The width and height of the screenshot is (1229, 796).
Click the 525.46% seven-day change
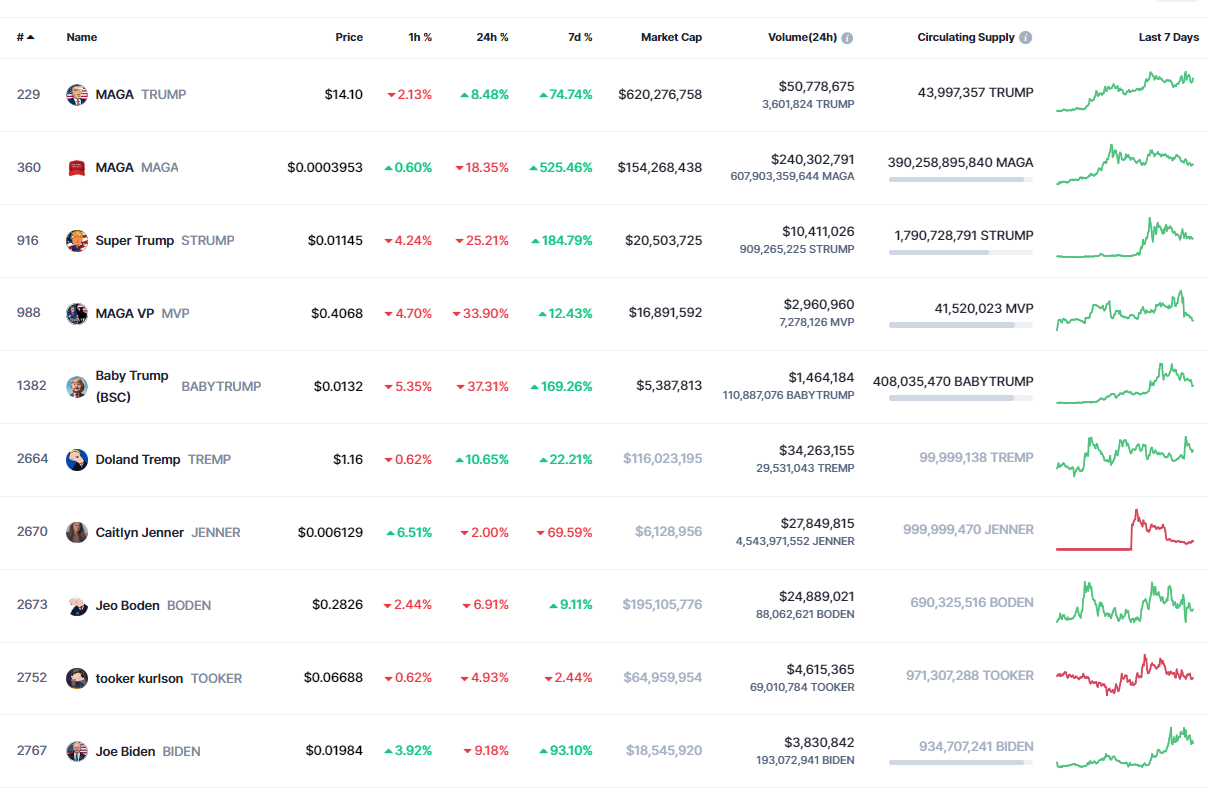[560, 168]
